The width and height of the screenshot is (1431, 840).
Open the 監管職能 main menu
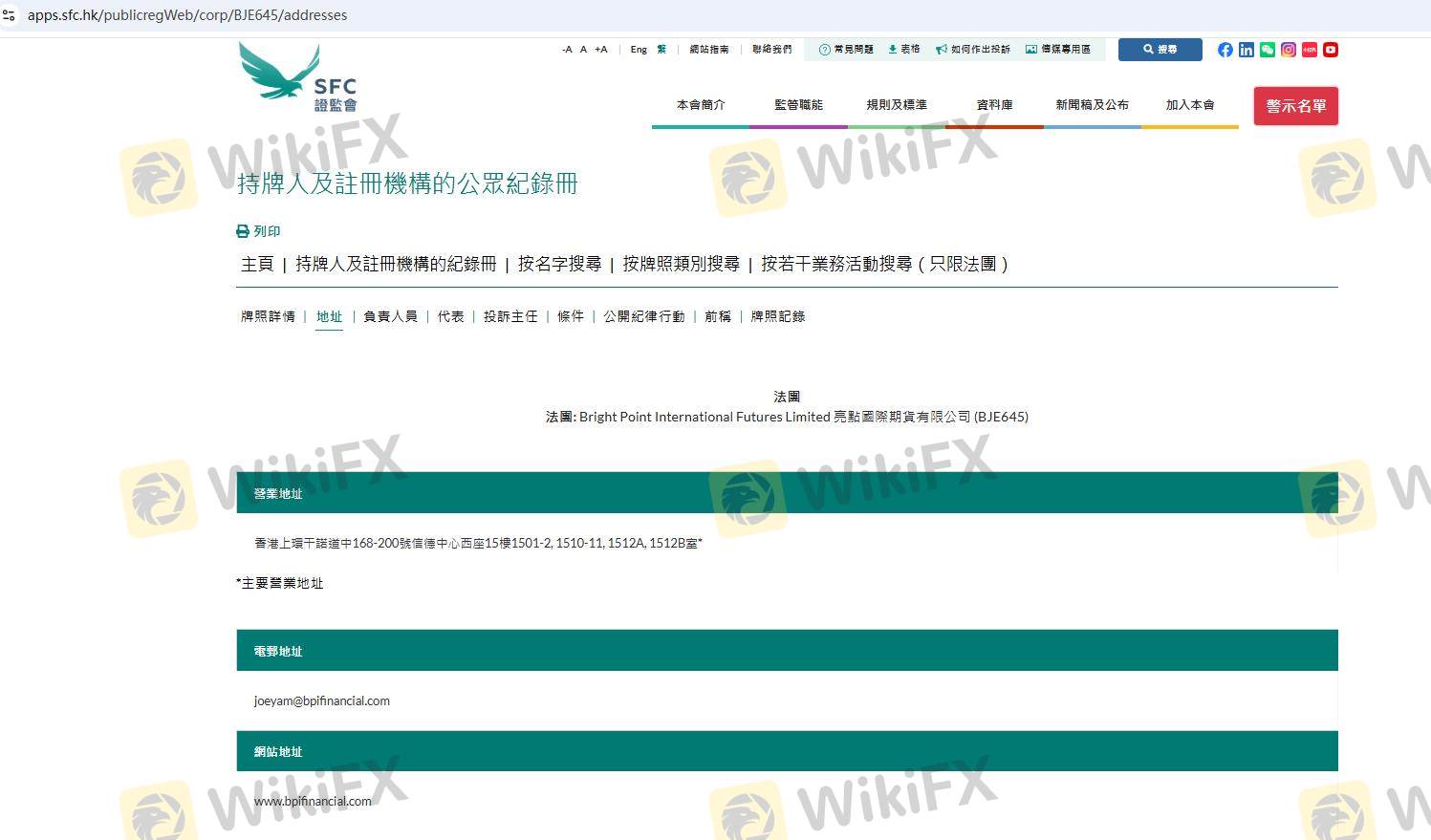pos(798,105)
